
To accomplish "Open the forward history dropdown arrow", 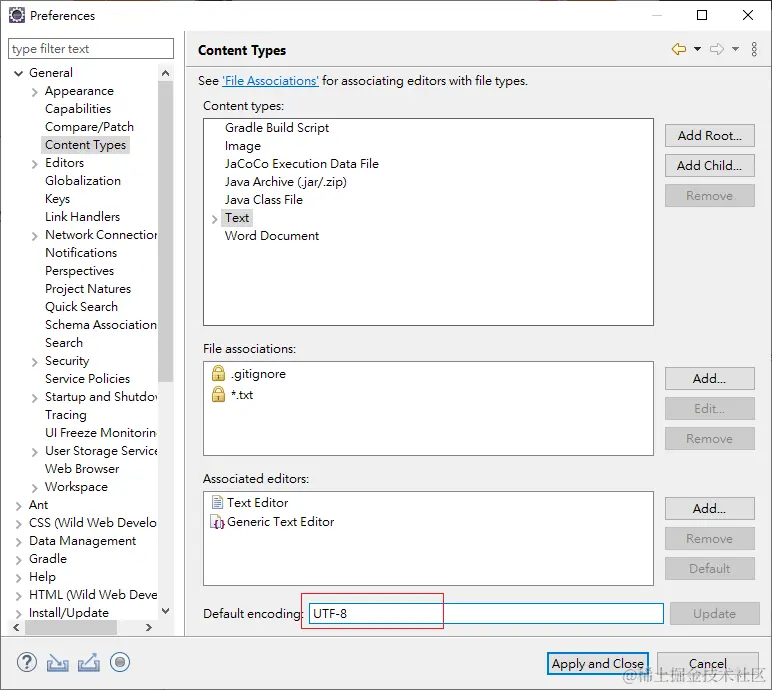I will point(735,49).
